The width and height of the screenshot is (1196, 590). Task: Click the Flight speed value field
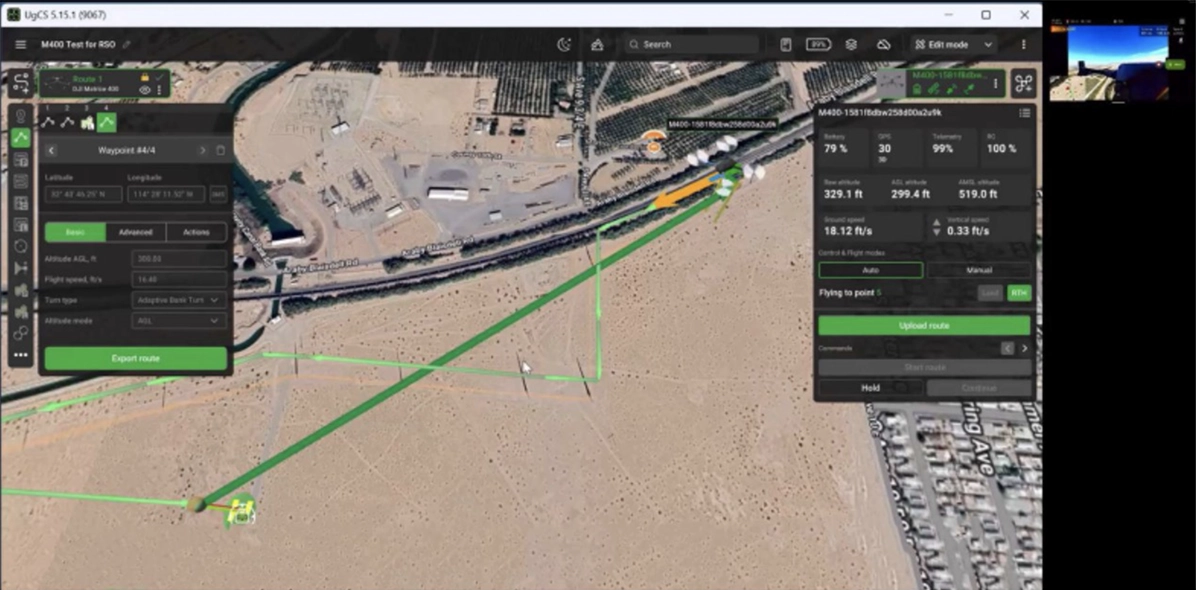click(x=179, y=280)
